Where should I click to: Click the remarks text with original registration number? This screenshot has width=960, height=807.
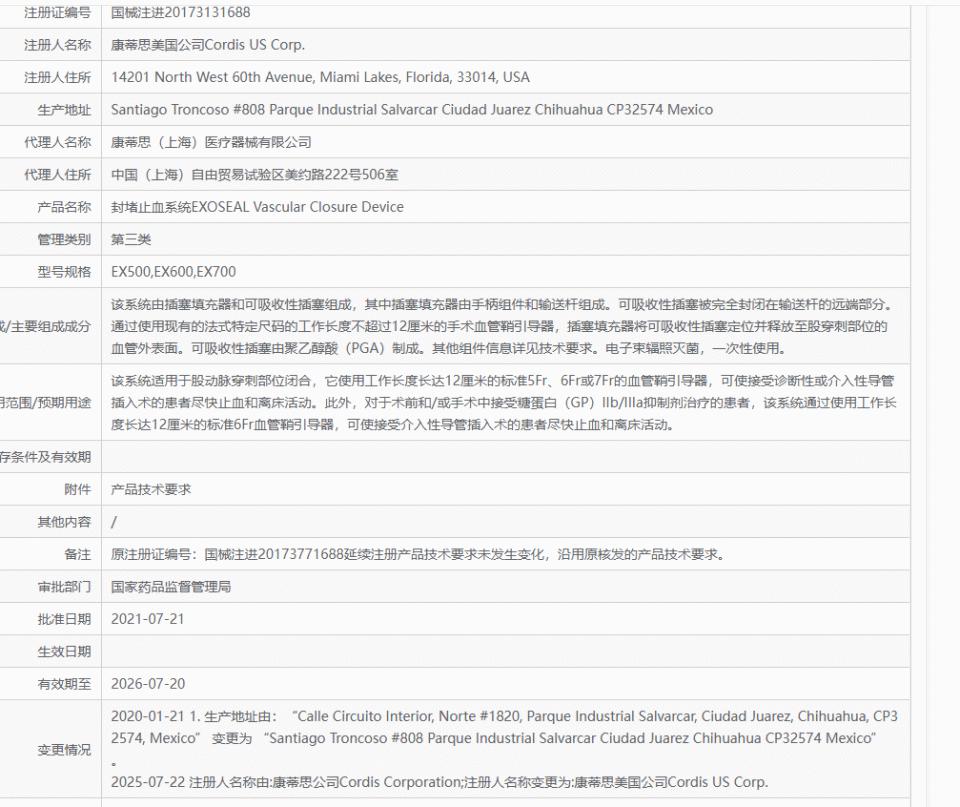(x=417, y=554)
